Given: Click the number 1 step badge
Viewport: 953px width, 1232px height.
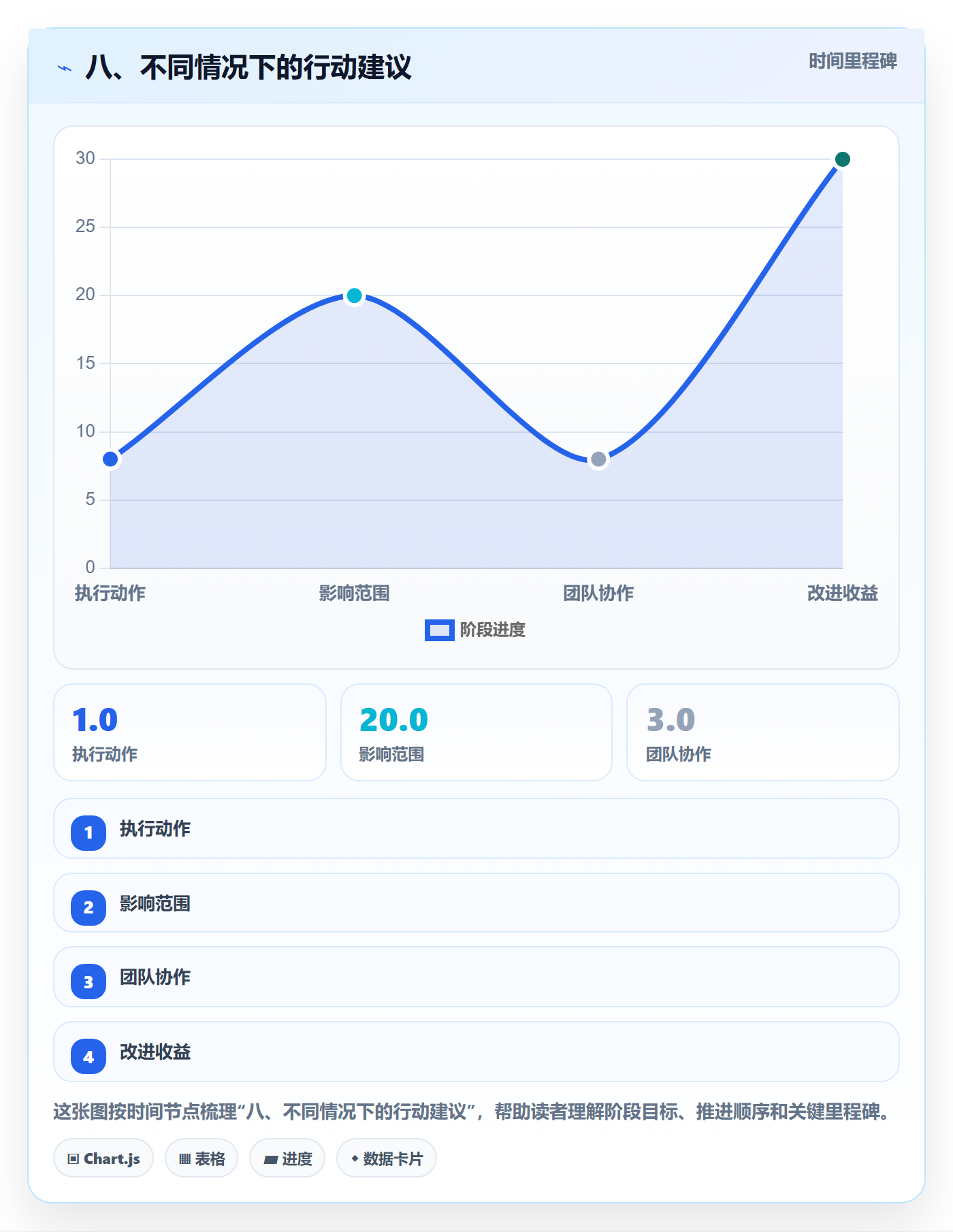Looking at the screenshot, I should click(x=88, y=832).
